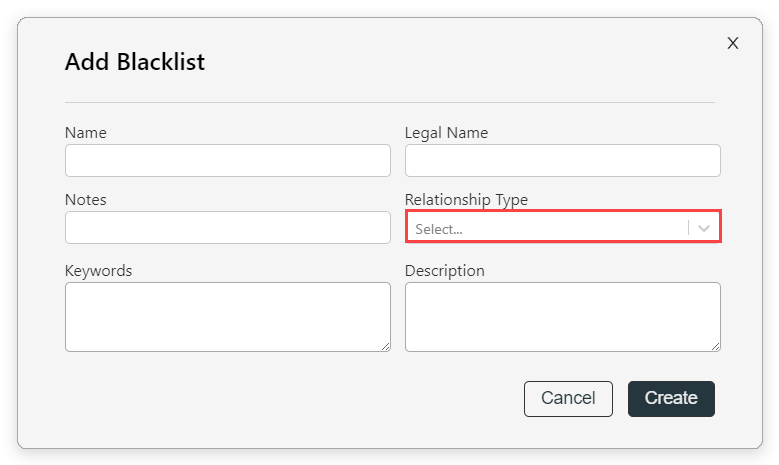Focus the Legal Name input field

tap(562, 160)
